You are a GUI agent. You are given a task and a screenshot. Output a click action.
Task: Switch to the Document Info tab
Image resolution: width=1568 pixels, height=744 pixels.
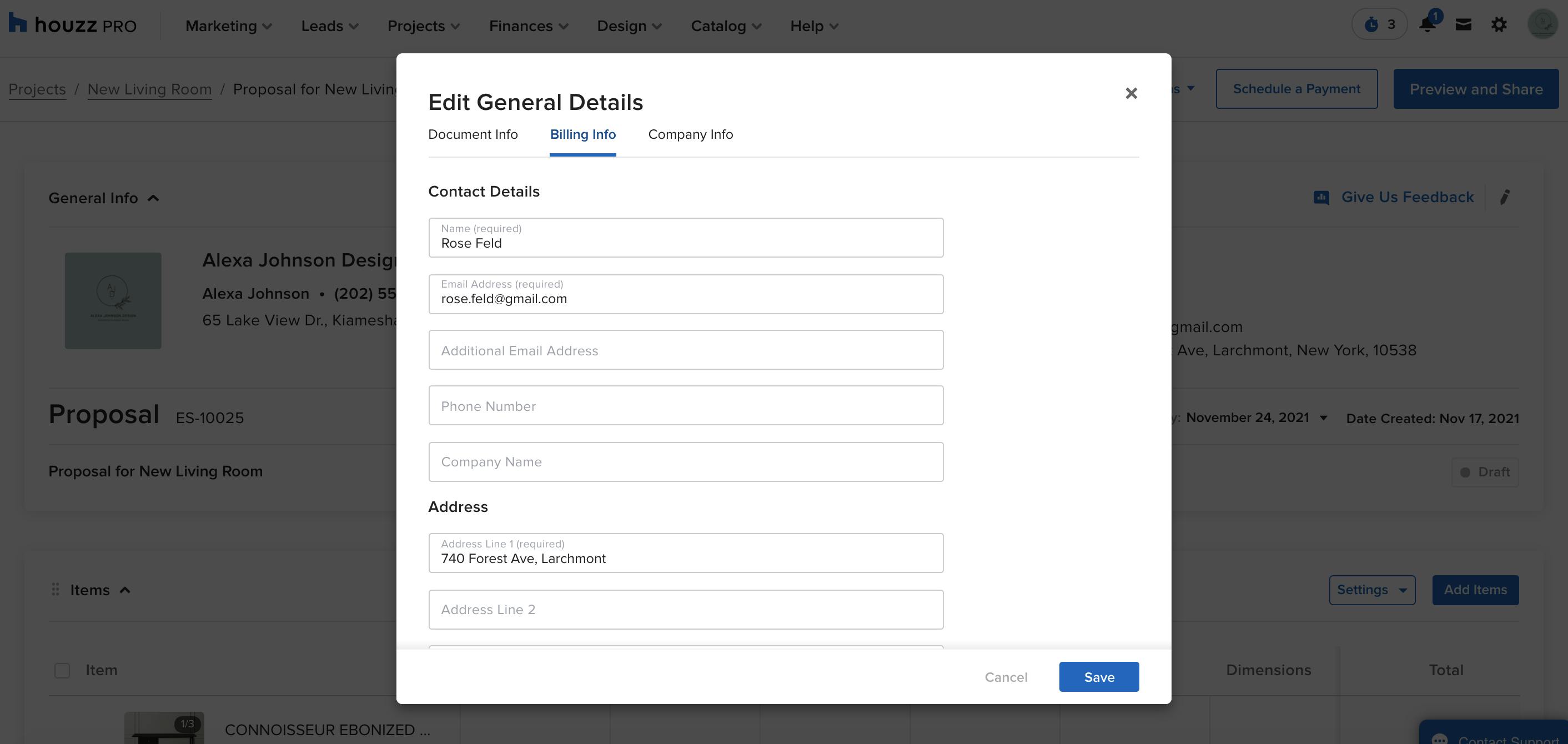tap(473, 134)
